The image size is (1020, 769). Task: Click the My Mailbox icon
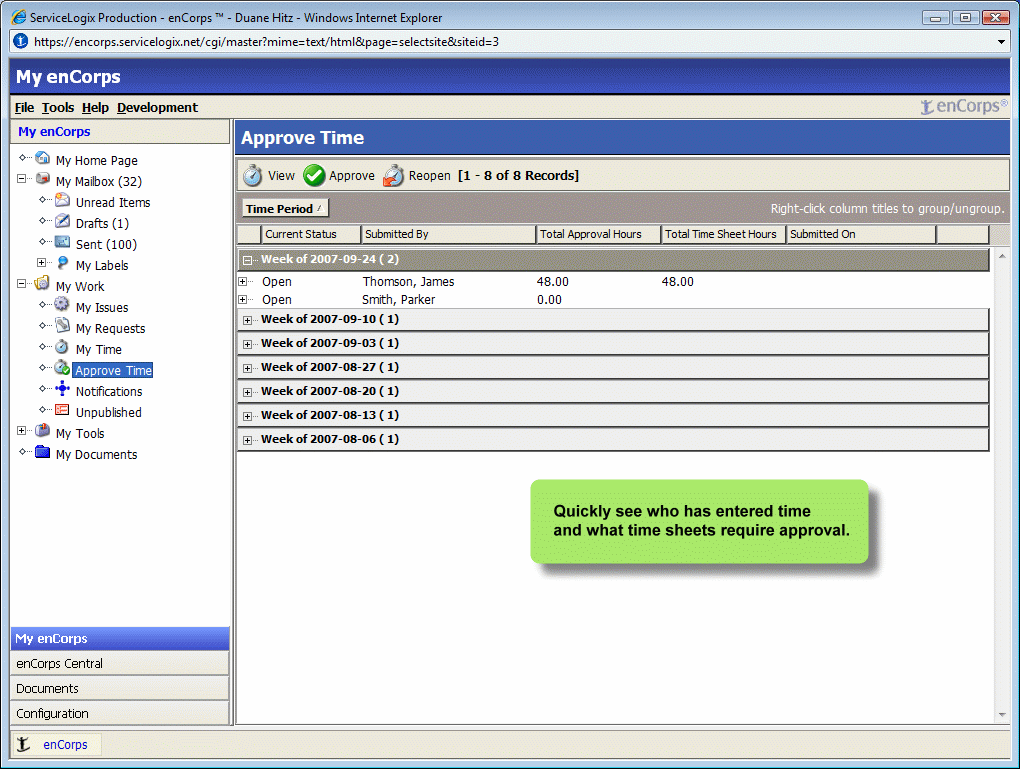pyautogui.click(x=43, y=179)
